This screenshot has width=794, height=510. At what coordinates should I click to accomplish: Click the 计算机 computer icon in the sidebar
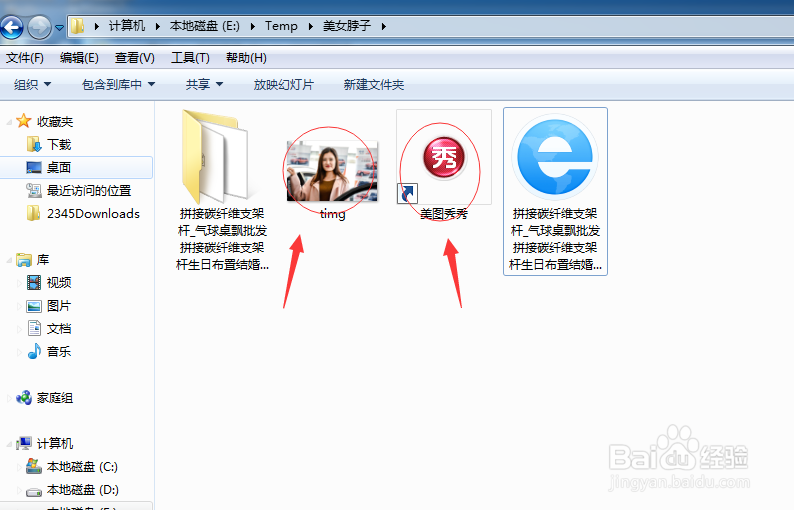point(24,444)
